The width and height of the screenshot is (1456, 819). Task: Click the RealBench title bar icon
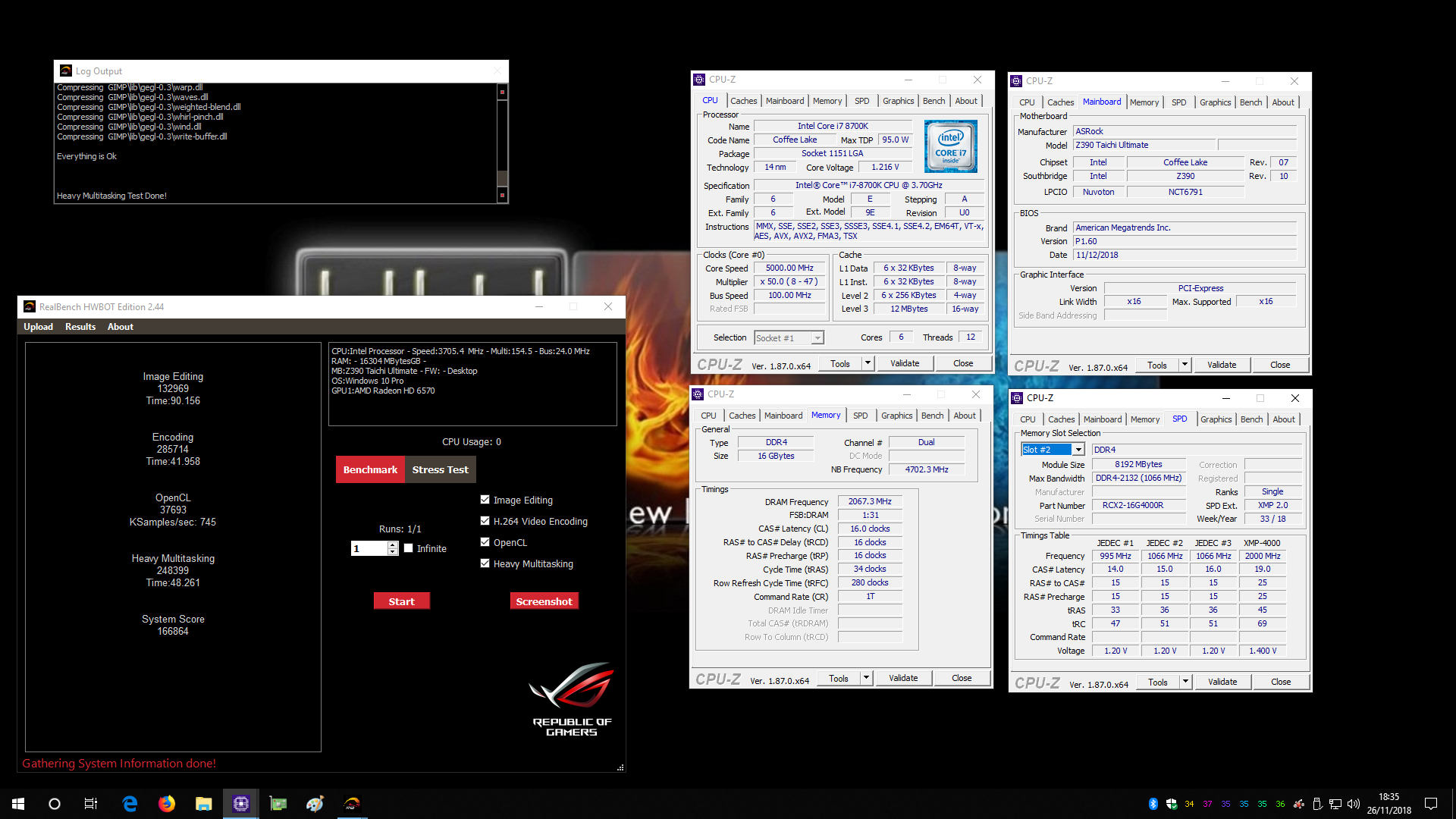tap(30, 306)
